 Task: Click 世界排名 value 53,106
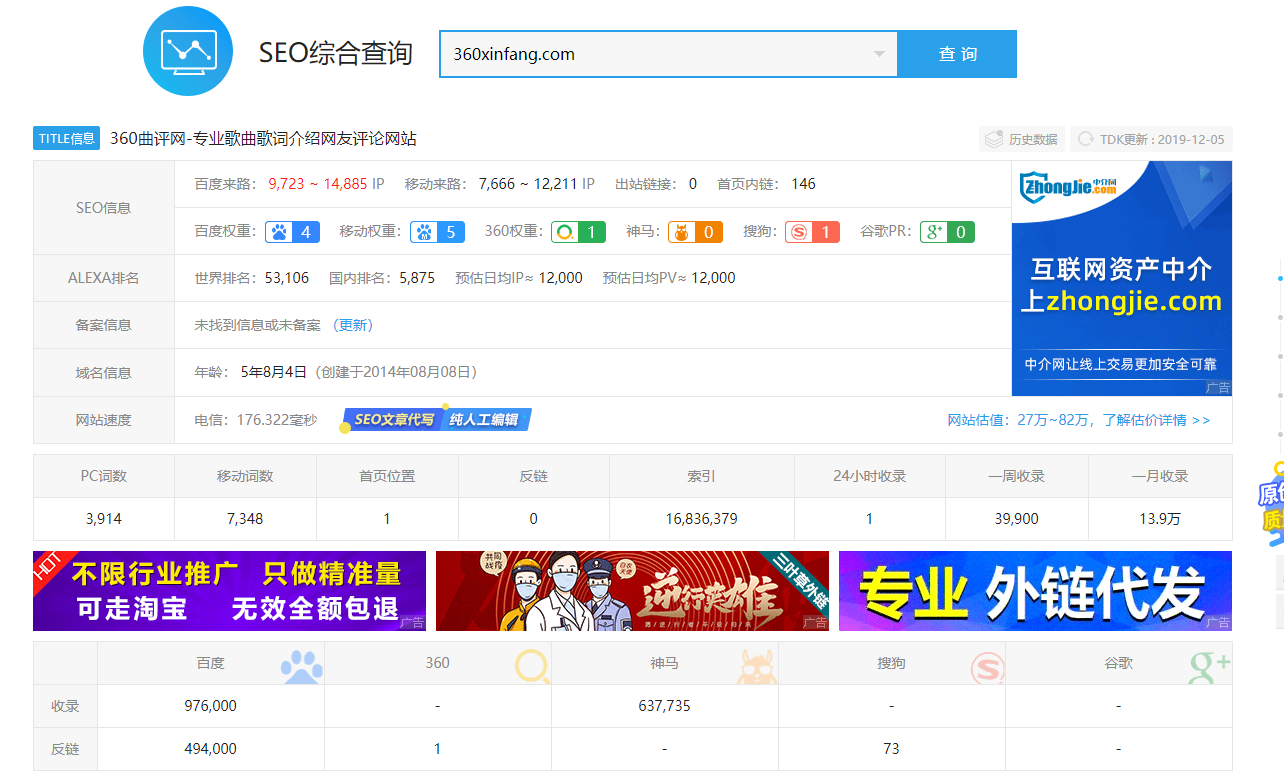[287, 278]
